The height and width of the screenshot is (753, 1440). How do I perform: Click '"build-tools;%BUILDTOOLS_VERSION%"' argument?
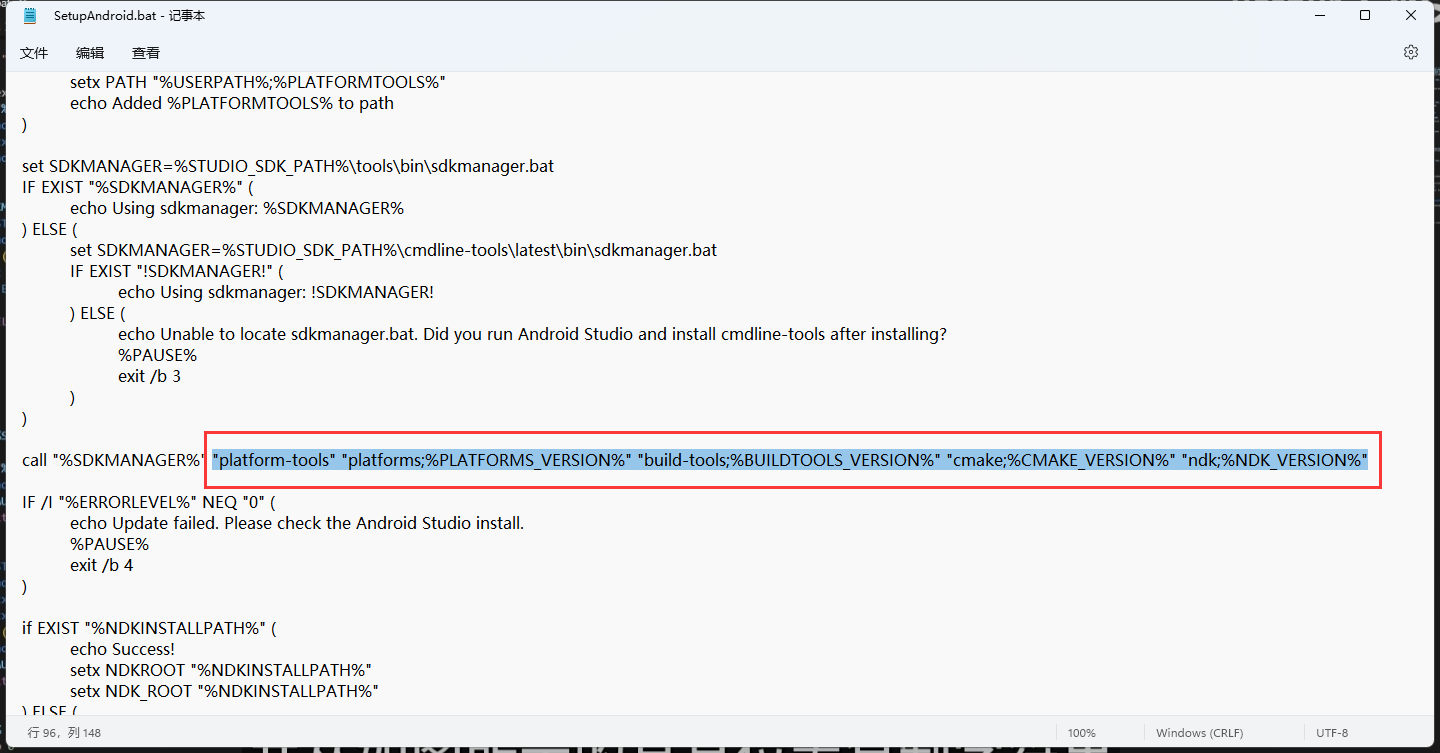tap(790, 460)
